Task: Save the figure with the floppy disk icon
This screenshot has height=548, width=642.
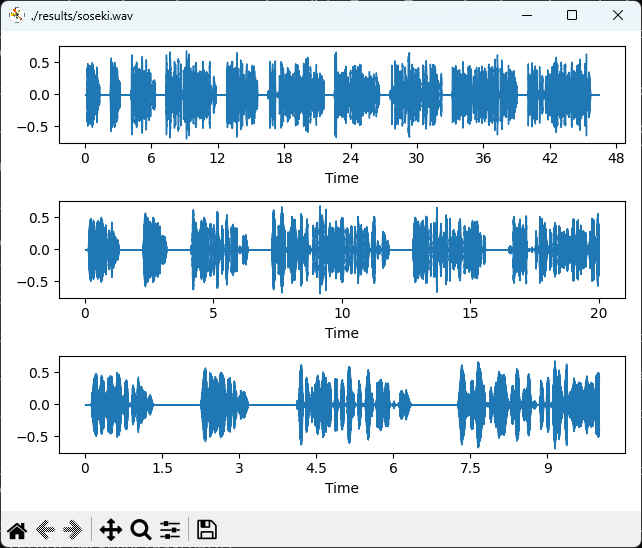Action: coord(207,530)
